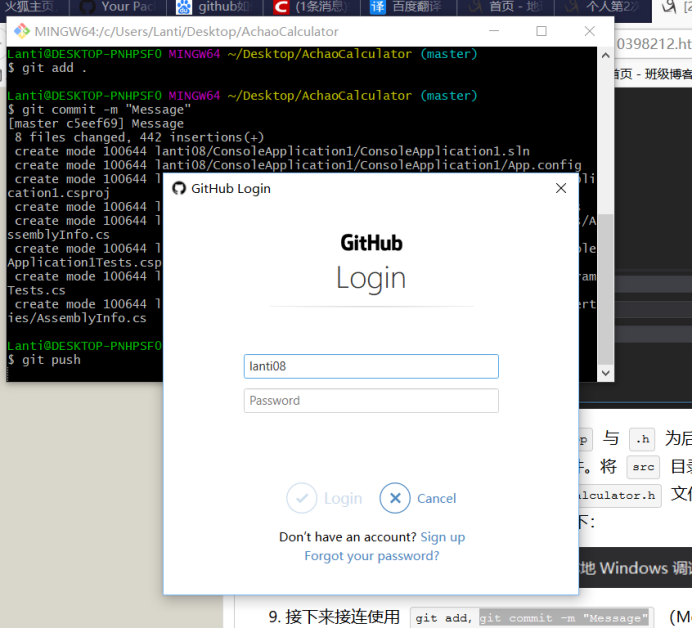The width and height of the screenshot is (692, 629).
Task: Click the 'lculator.h' code tag in webpage
Action: (x=619, y=496)
